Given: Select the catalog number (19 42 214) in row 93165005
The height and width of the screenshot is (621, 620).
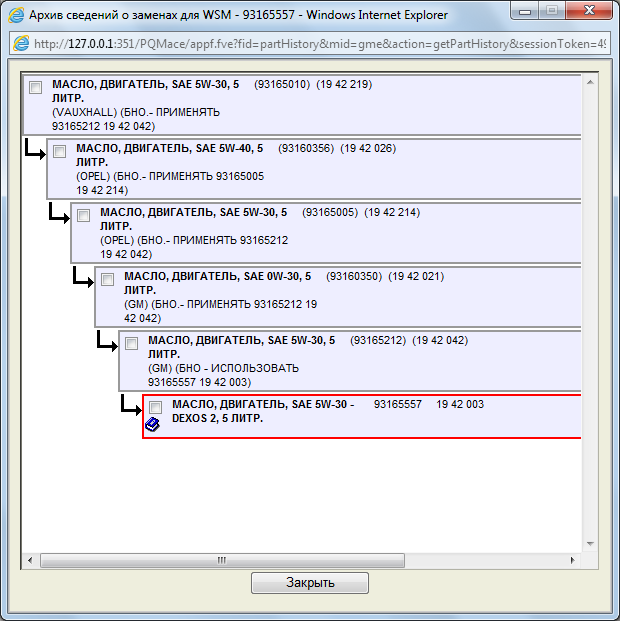Looking at the screenshot, I should coord(392,212).
